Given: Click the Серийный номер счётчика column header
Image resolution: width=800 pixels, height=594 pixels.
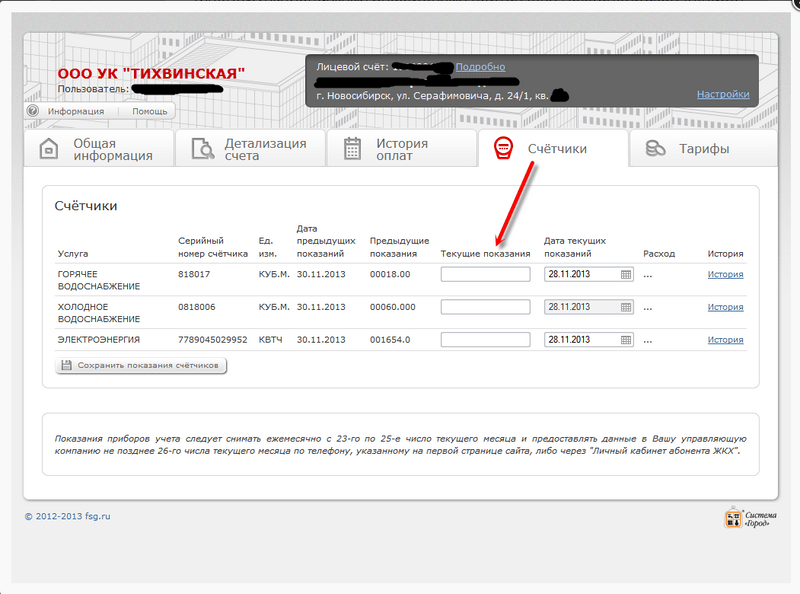Looking at the screenshot, I should [x=213, y=248].
